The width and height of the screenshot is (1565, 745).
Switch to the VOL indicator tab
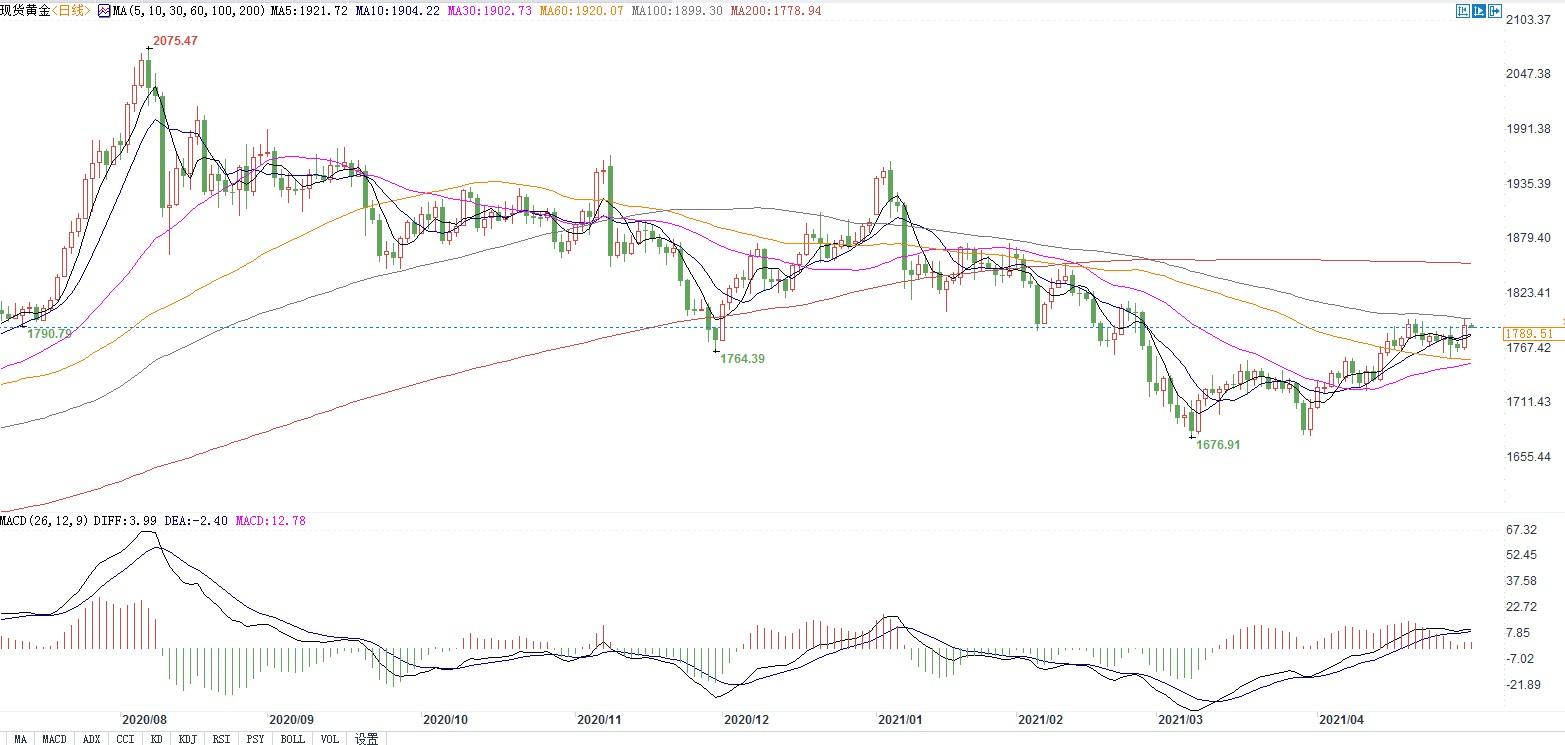pos(329,738)
